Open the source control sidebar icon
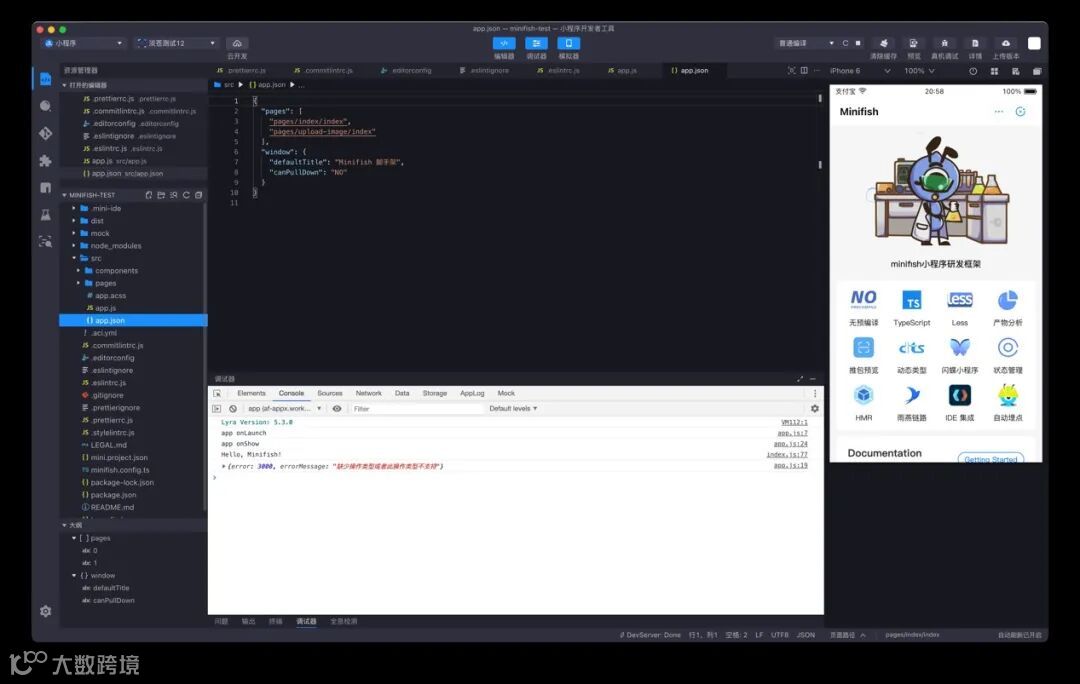1080x684 pixels. point(45,133)
